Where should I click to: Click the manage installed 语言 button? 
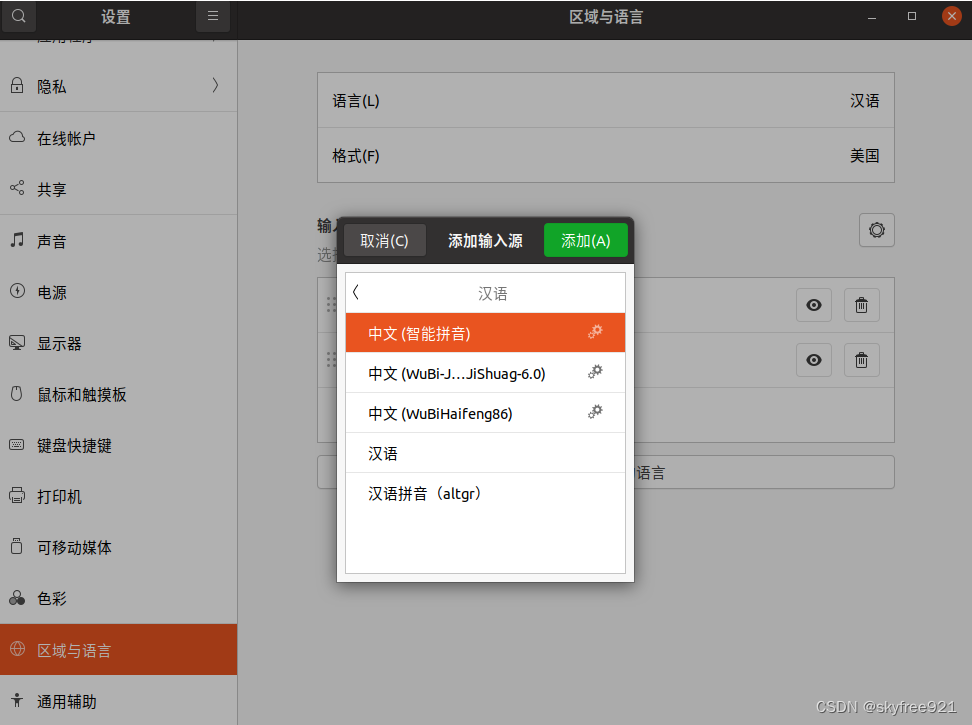(x=606, y=472)
